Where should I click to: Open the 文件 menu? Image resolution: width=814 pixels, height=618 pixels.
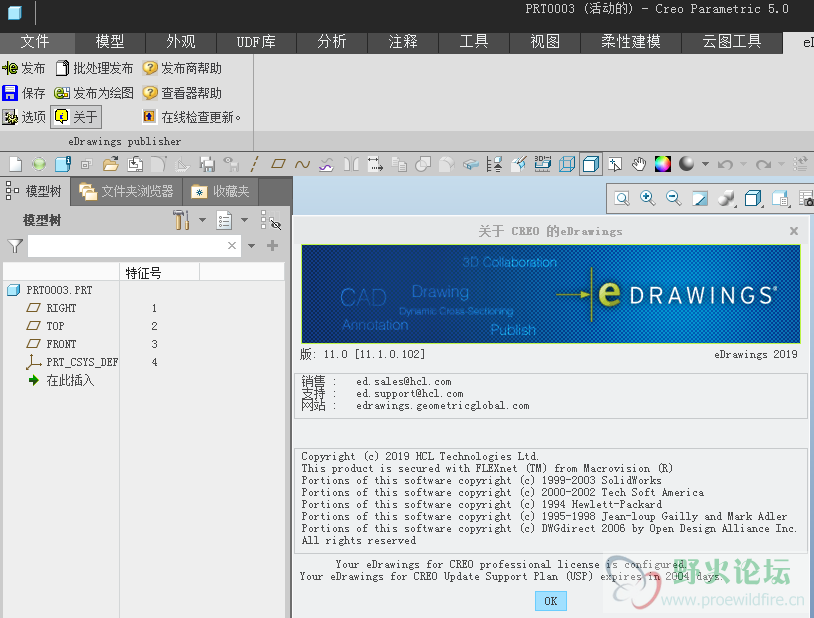pos(35,42)
